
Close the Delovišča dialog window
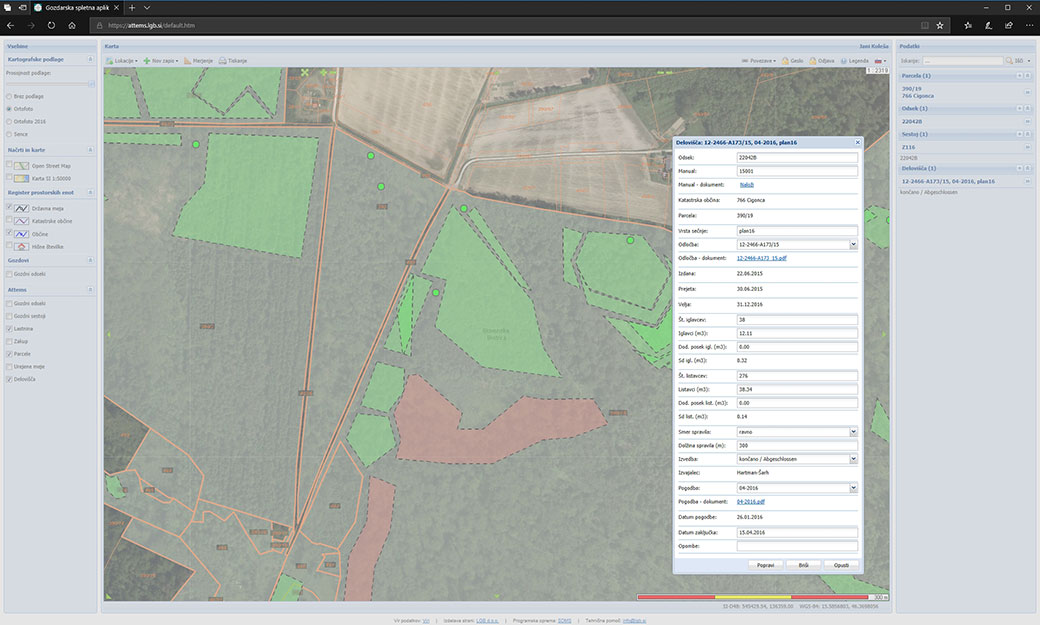point(857,143)
